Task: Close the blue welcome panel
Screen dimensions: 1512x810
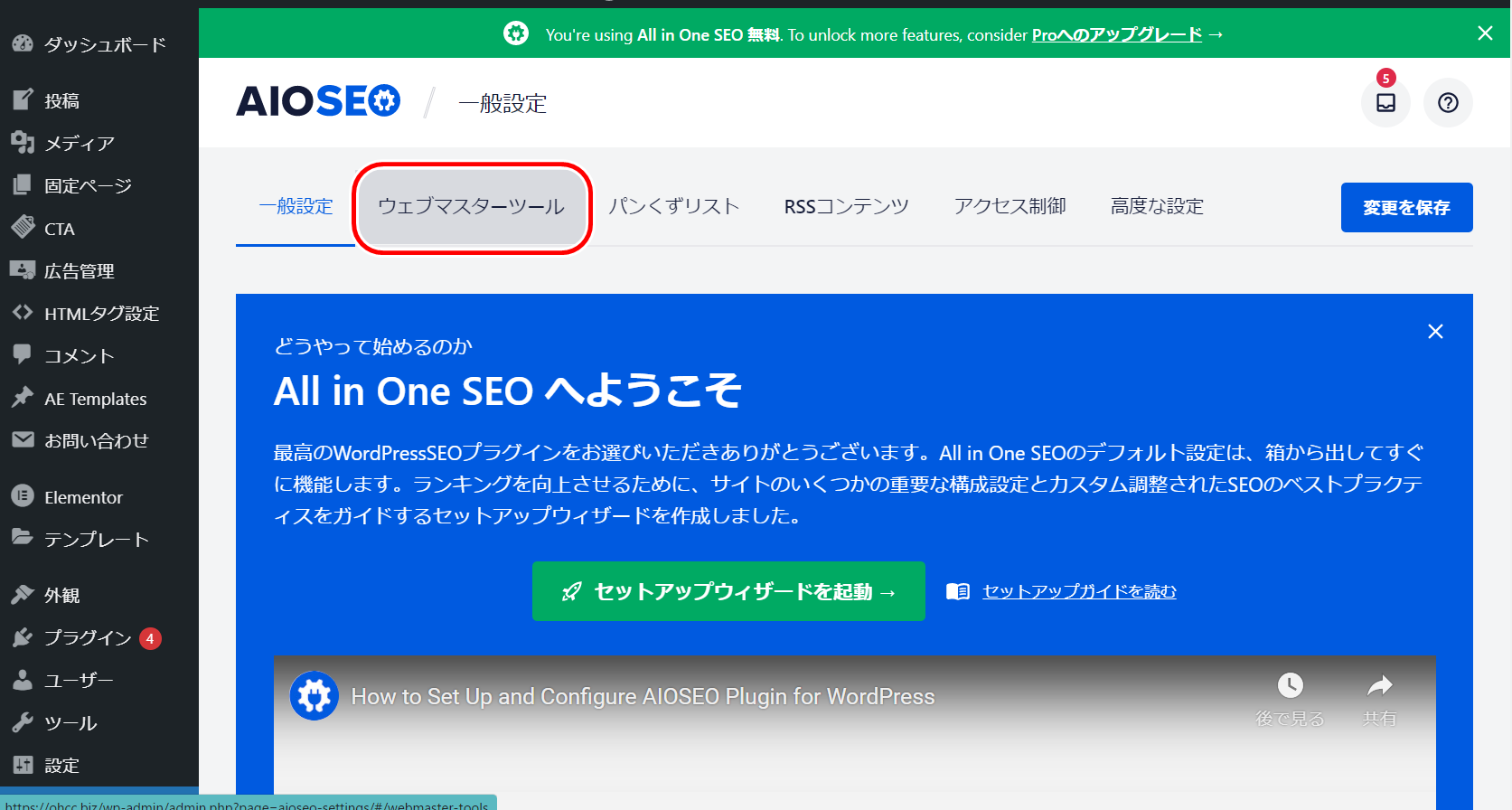Action: click(1435, 332)
